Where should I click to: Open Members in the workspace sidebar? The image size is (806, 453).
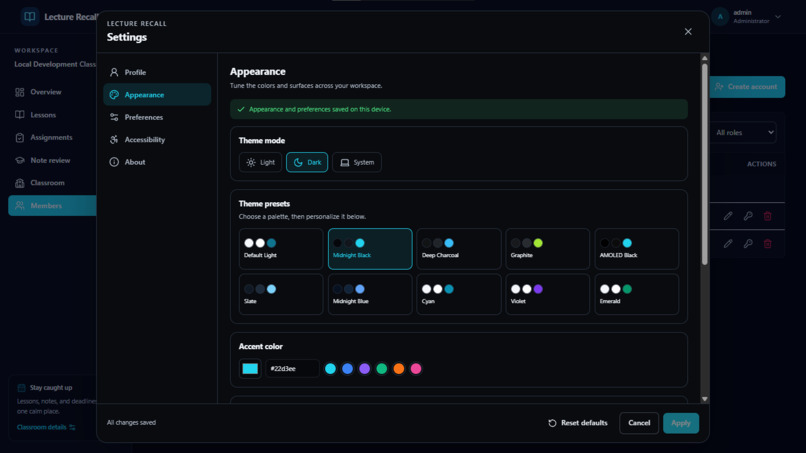point(52,206)
